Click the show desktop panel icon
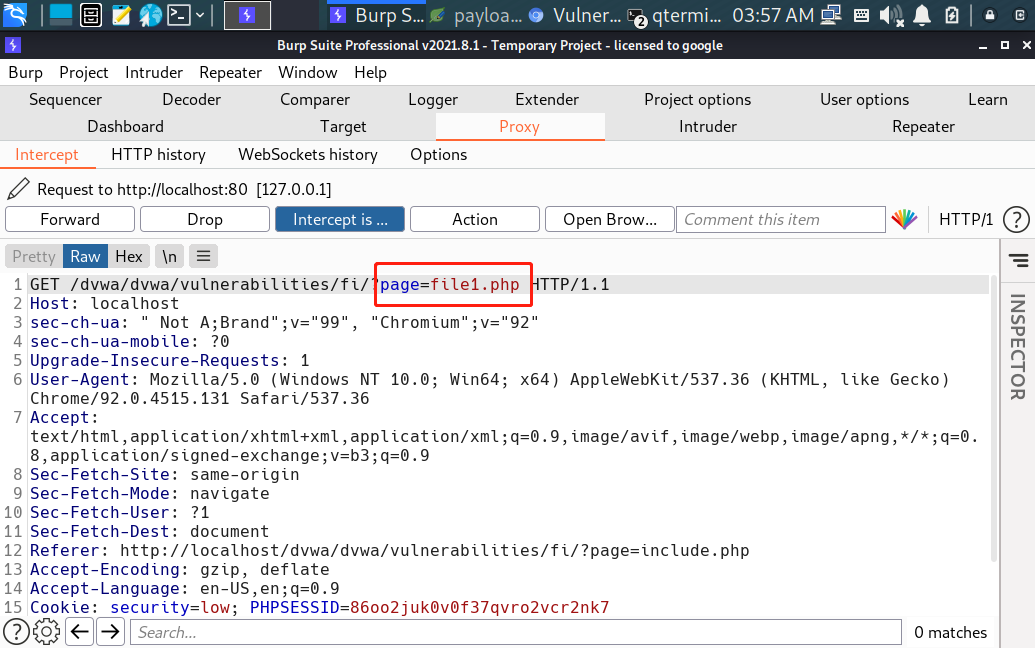The width and height of the screenshot is (1035, 648). coord(60,15)
